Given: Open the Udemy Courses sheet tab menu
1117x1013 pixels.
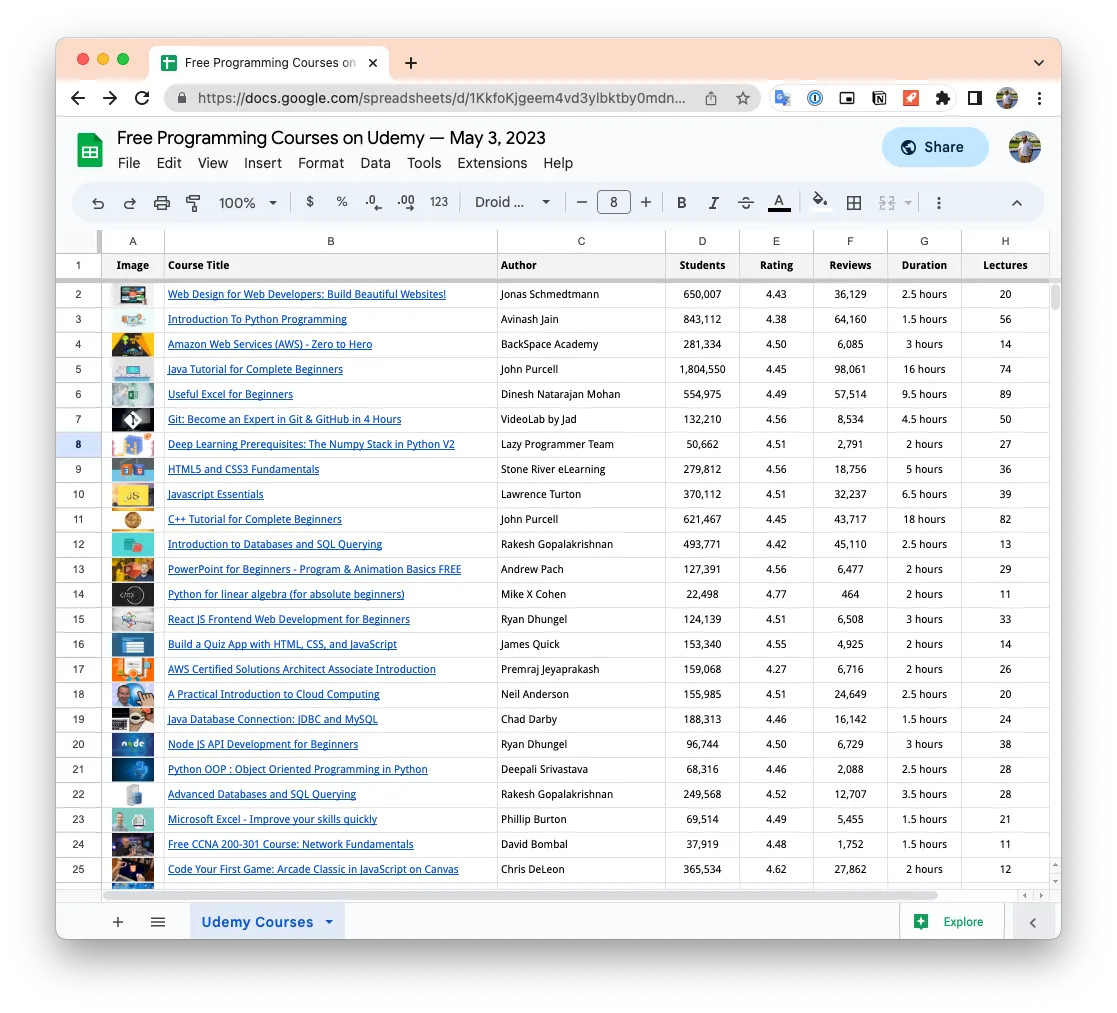Looking at the screenshot, I should point(329,921).
